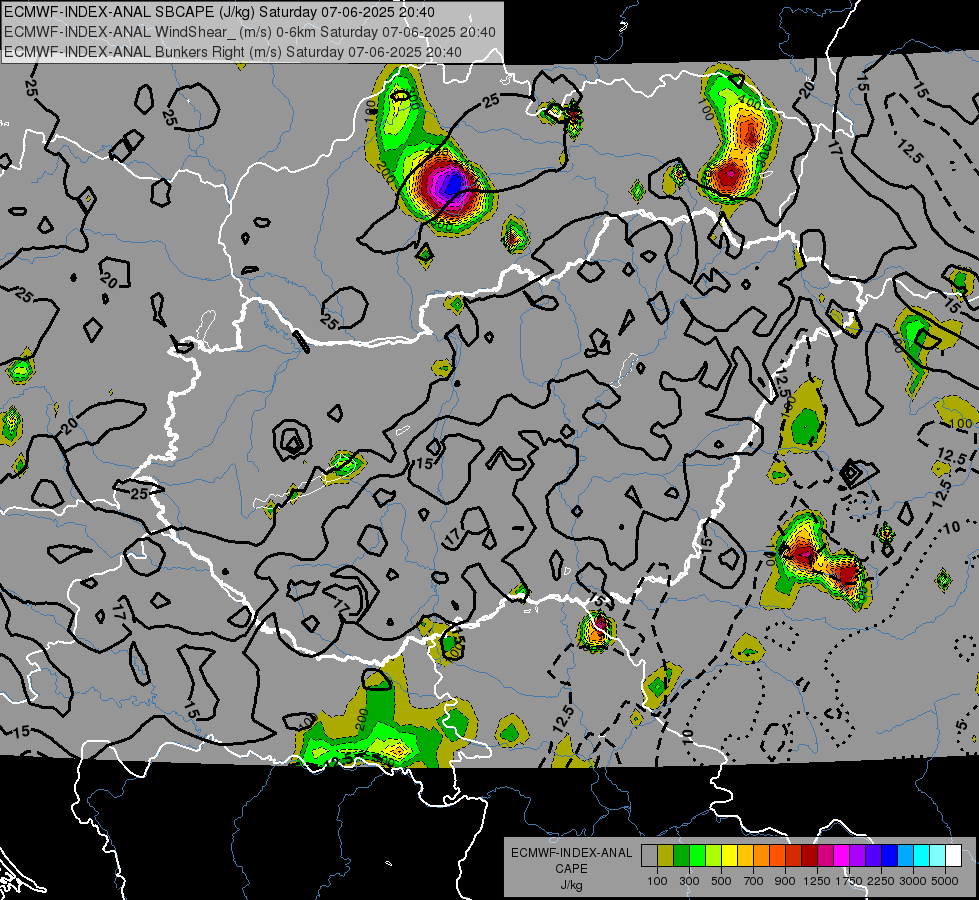The height and width of the screenshot is (900, 979).
Task: Click the legend value 2250
Action: pos(881,881)
